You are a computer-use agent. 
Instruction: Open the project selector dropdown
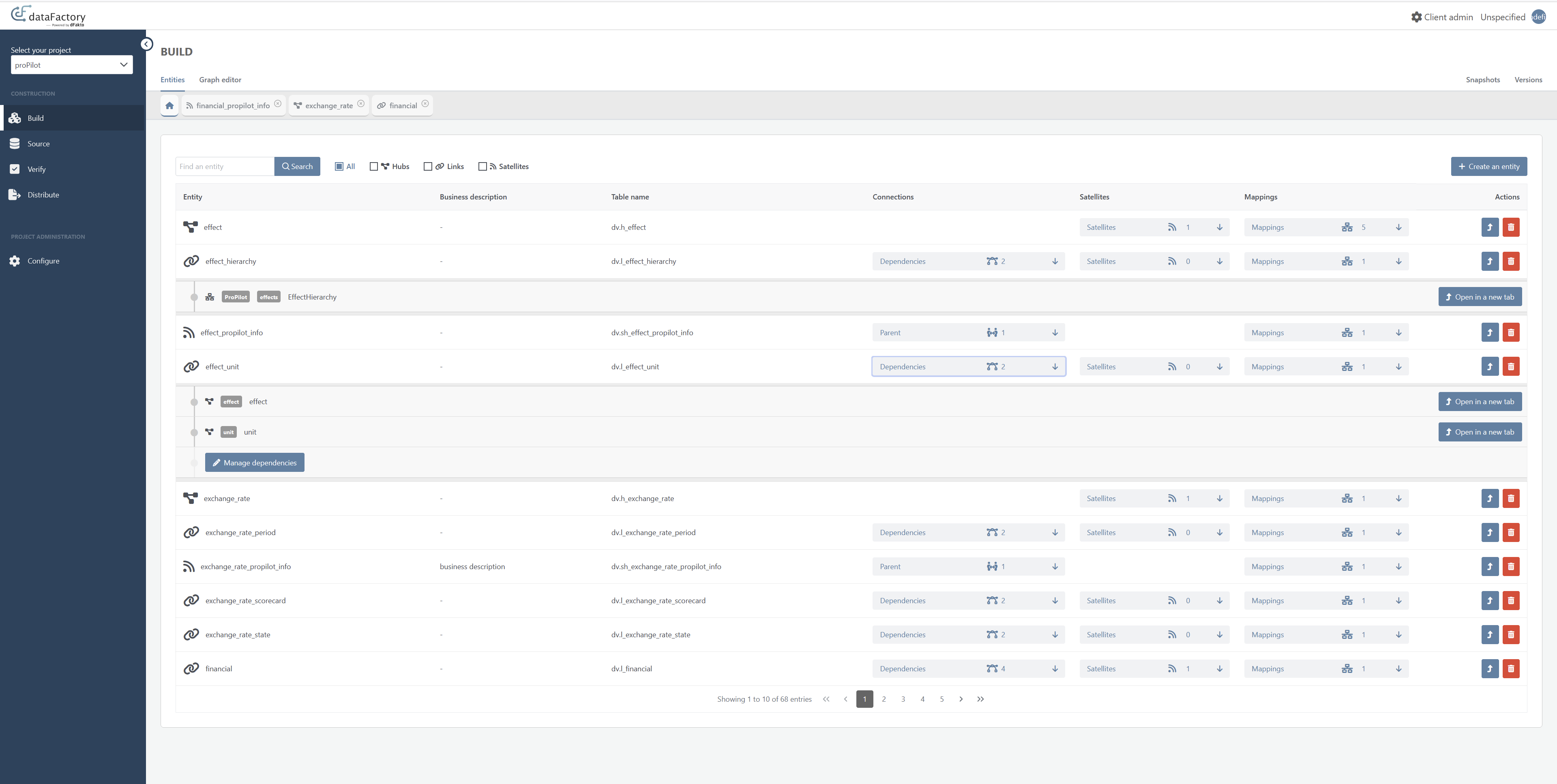(x=71, y=65)
